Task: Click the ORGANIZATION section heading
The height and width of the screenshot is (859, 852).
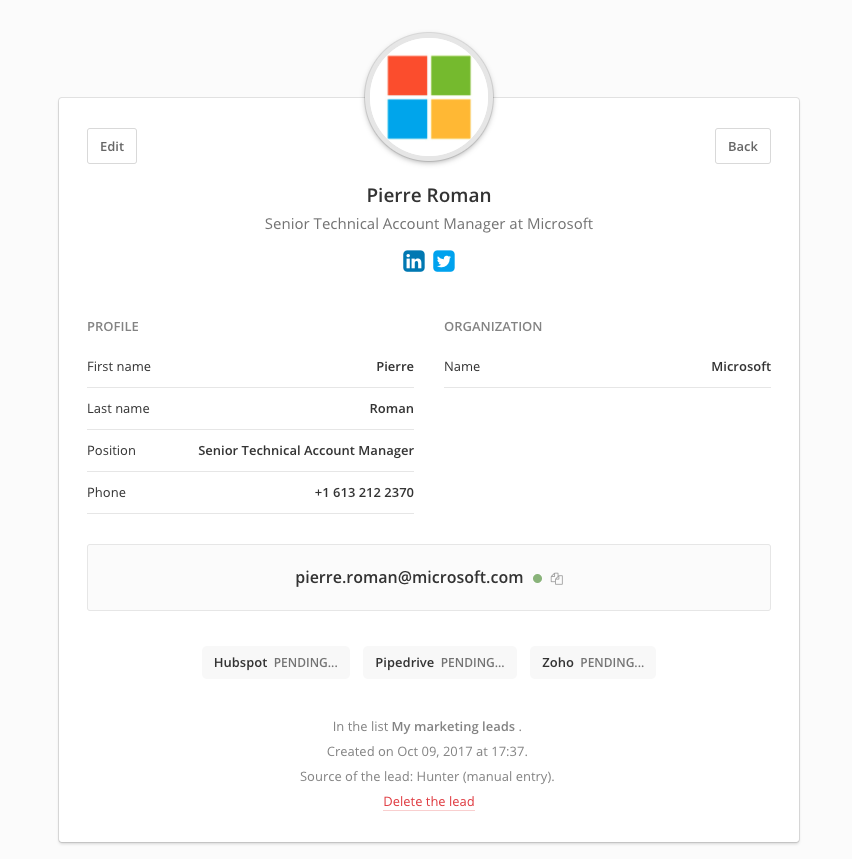Action: point(493,327)
